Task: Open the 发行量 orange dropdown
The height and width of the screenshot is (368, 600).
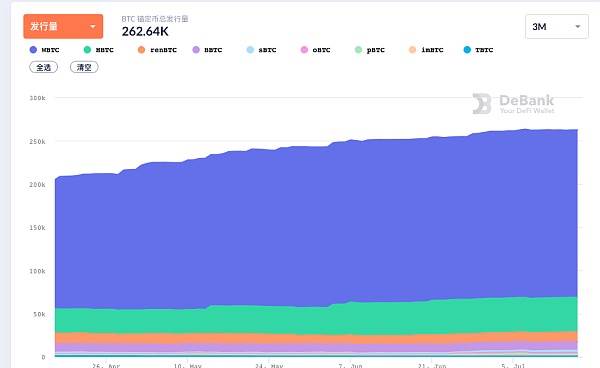Action: pyautogui.click(x=63, y=26)
